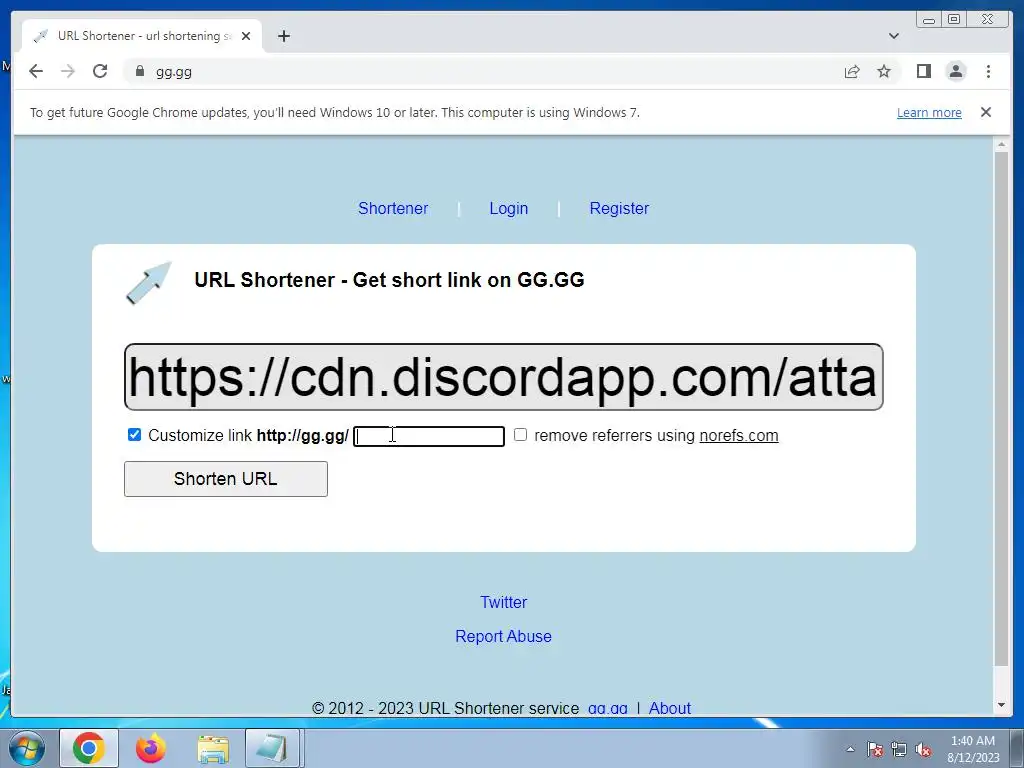This screenshot has width=1024, height=768.
Task: Open the network tray icon
Action: coord(899,749)
